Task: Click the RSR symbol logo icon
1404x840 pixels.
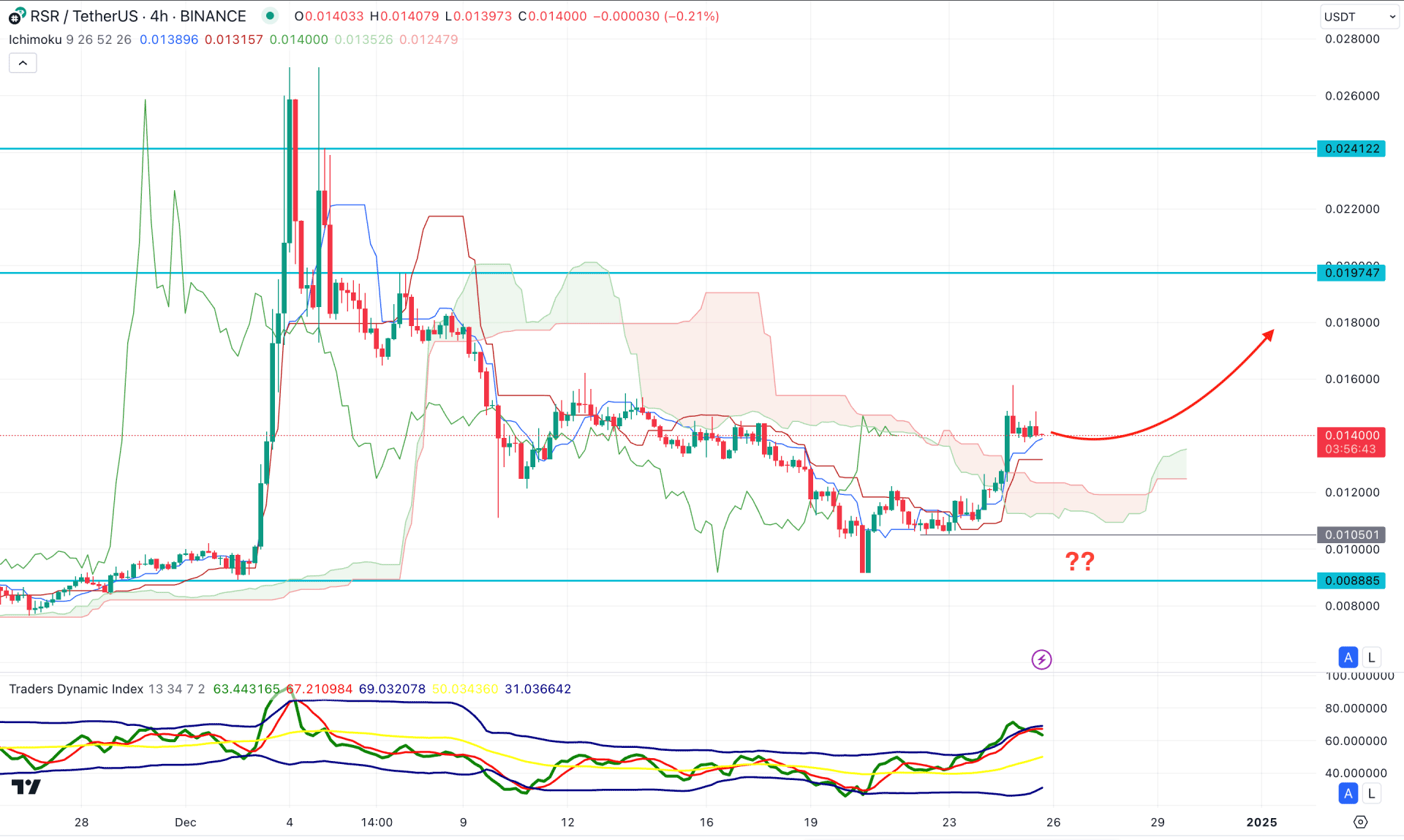Action: 17,16
